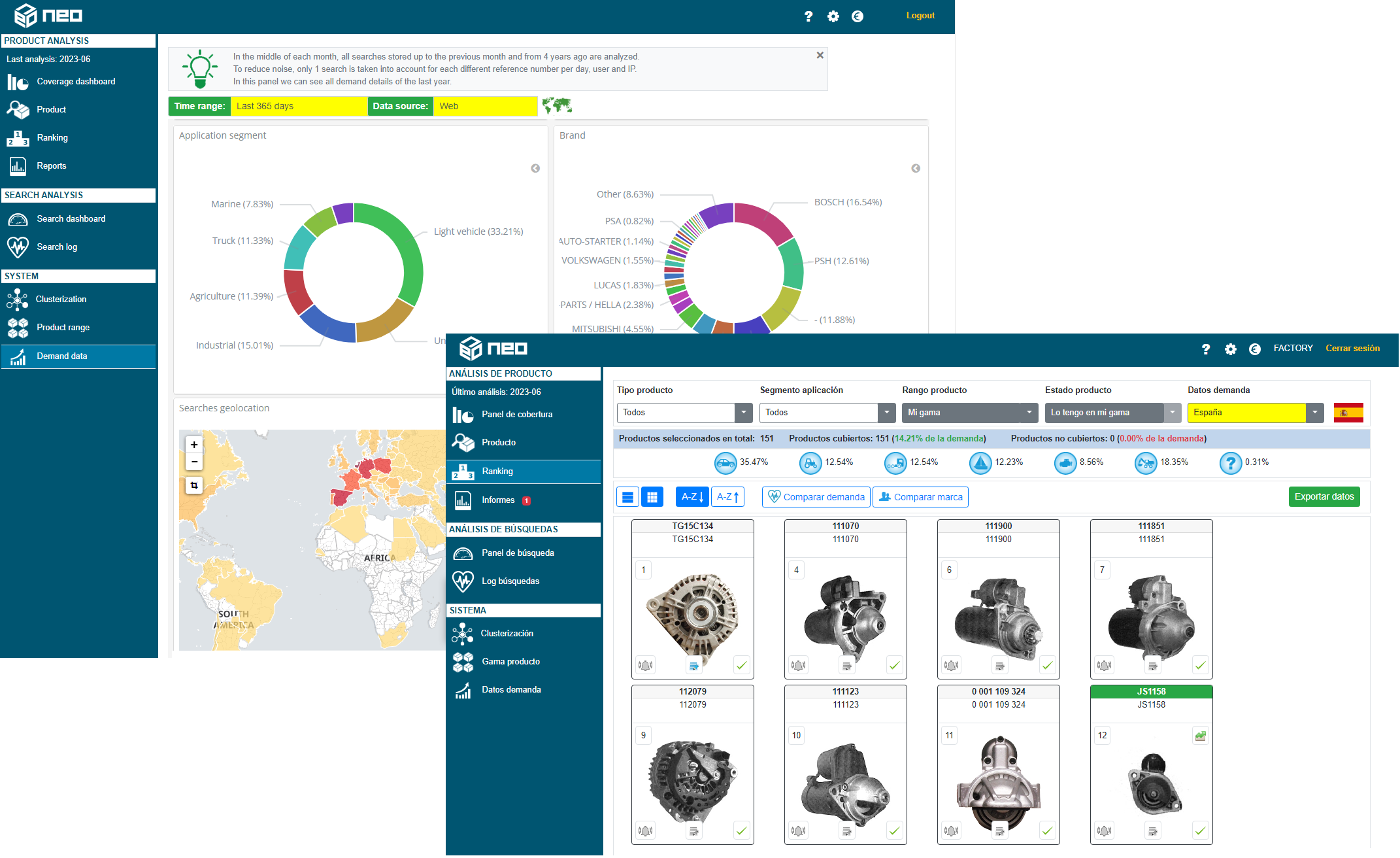Click help question mark in front window
Screen dimensions: 1400x858
pyautogui.click(x=1206, y=350)
